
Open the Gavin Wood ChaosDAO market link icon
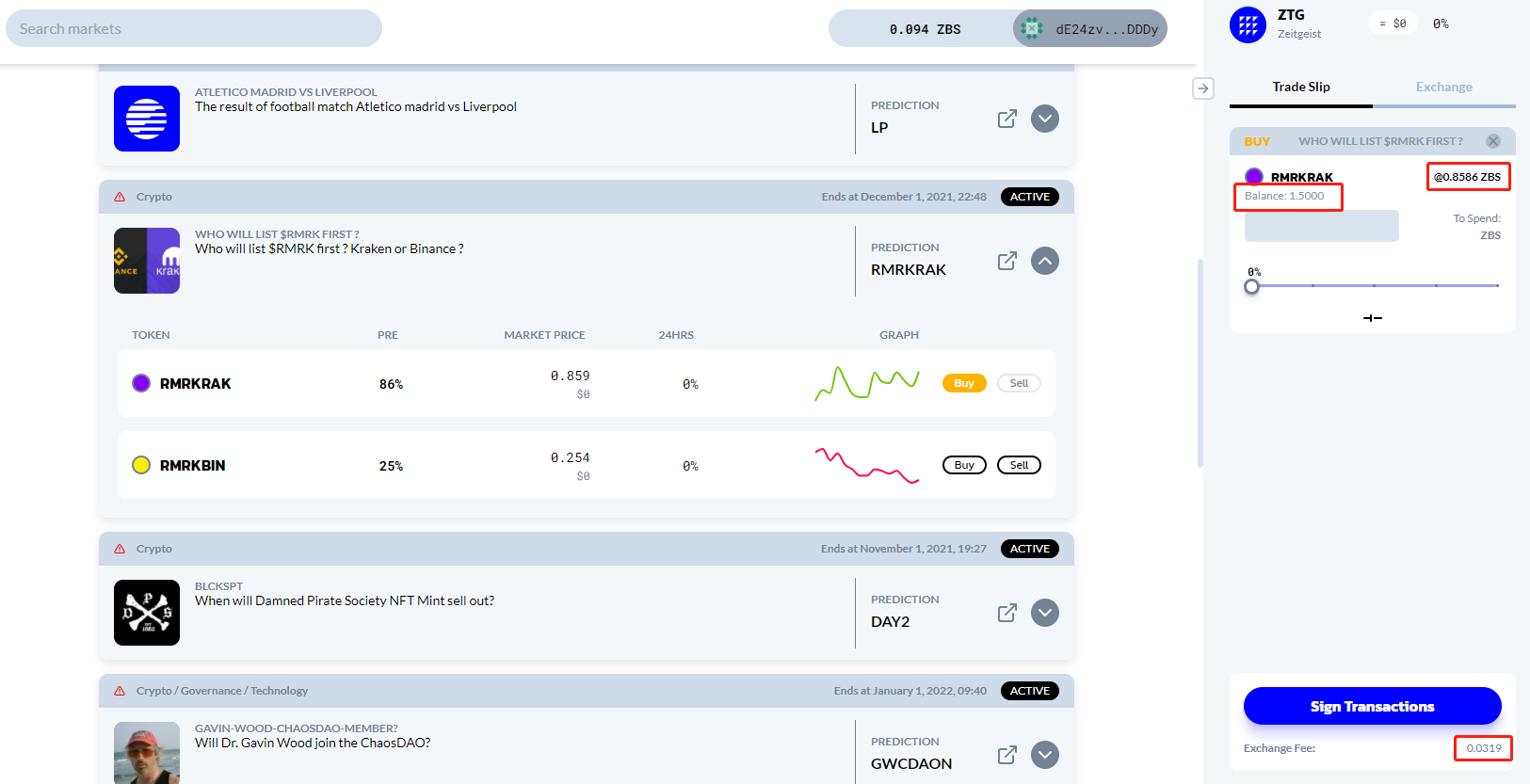[x=1007, y=755]
